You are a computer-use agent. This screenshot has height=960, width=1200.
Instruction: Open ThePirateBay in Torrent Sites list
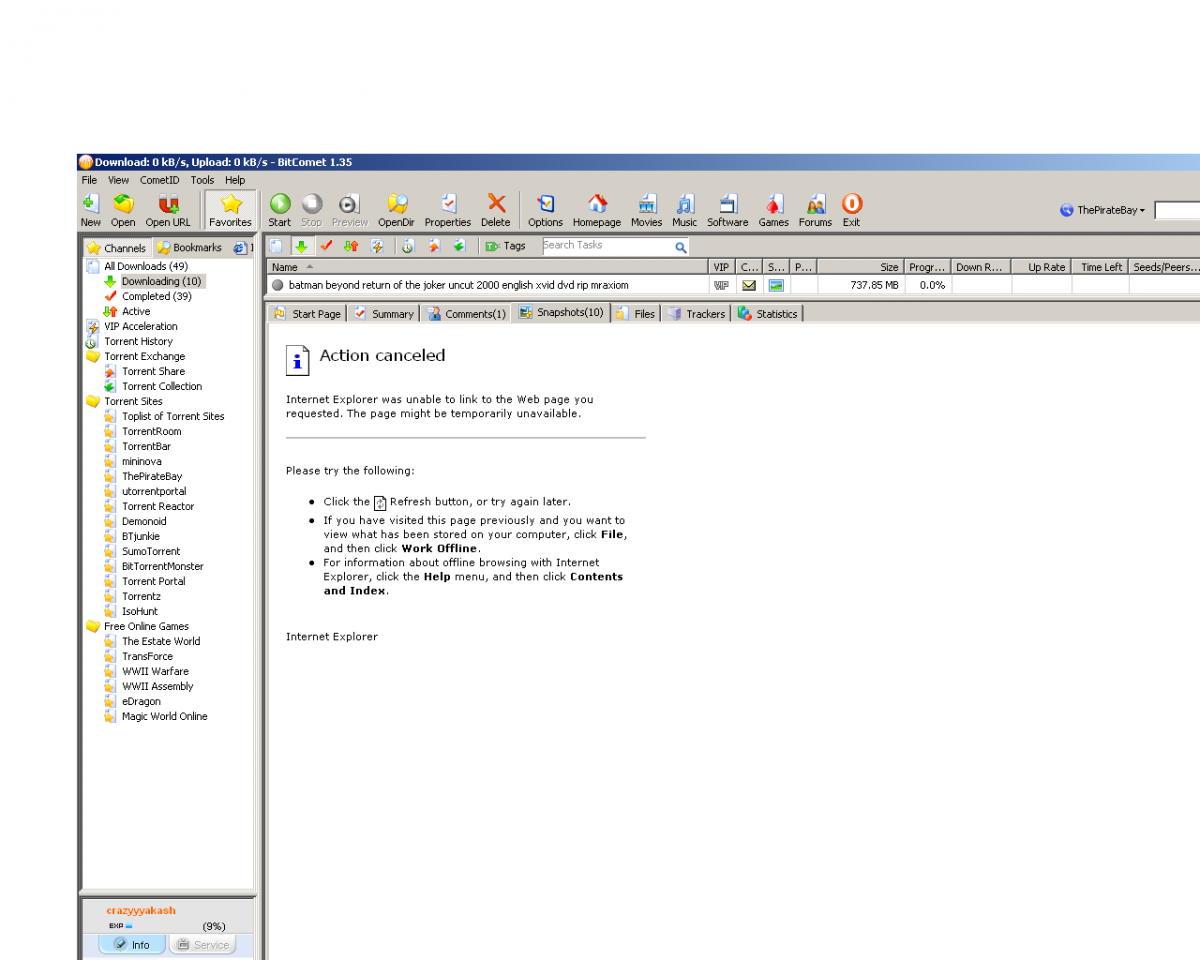152,476
